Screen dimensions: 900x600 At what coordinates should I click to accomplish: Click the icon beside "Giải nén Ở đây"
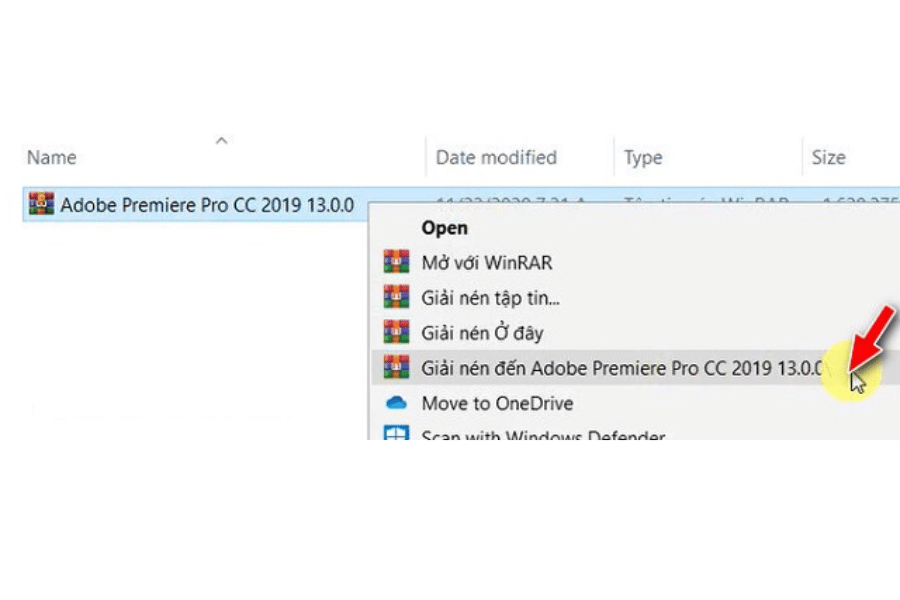click(x=397, y=333)
